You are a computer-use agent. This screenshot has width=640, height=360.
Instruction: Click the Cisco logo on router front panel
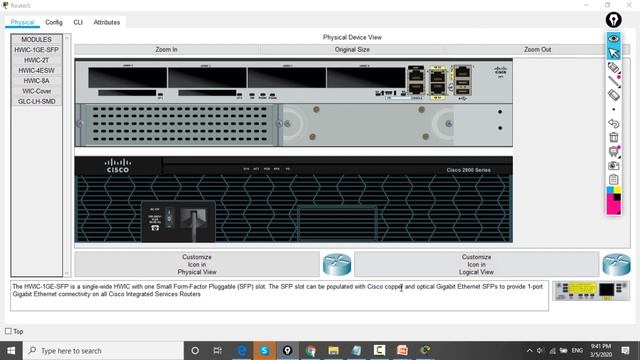point(118,166)
